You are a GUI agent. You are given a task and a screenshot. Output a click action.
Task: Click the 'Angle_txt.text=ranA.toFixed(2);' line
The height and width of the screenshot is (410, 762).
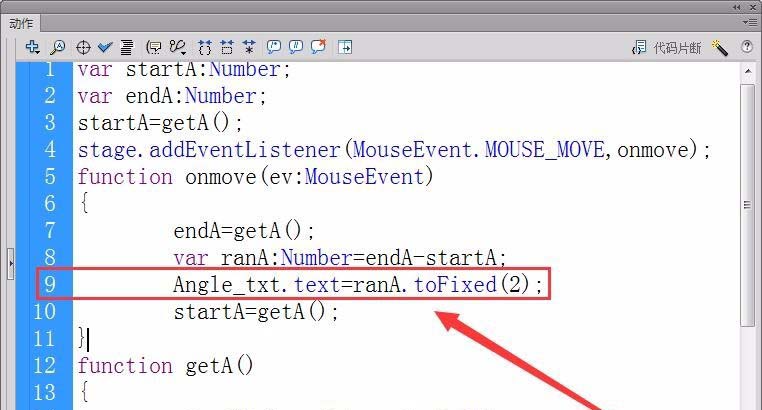[x=358, y=285]
